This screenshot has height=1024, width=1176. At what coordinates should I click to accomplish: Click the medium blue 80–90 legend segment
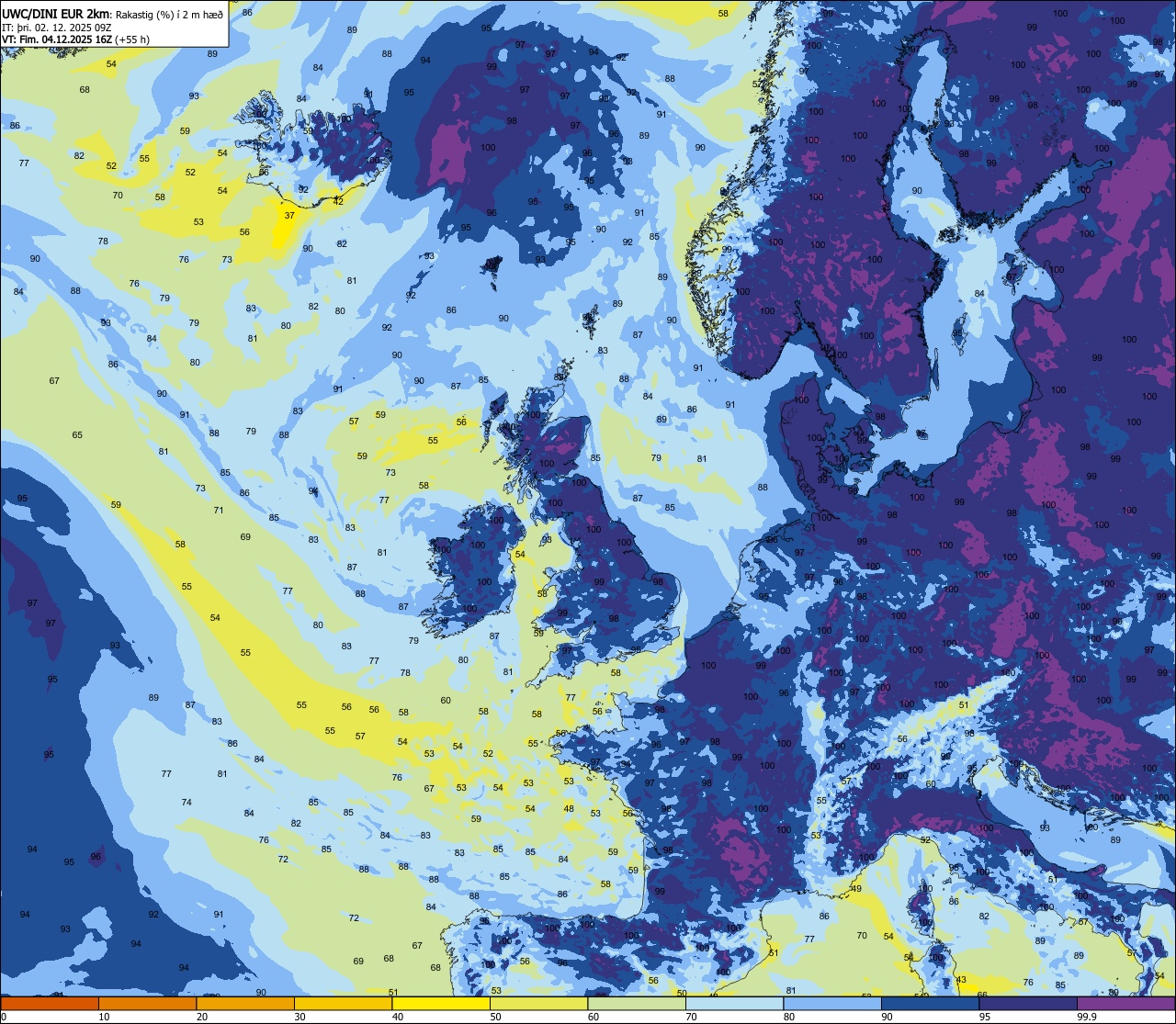[x=832, y=1003]
